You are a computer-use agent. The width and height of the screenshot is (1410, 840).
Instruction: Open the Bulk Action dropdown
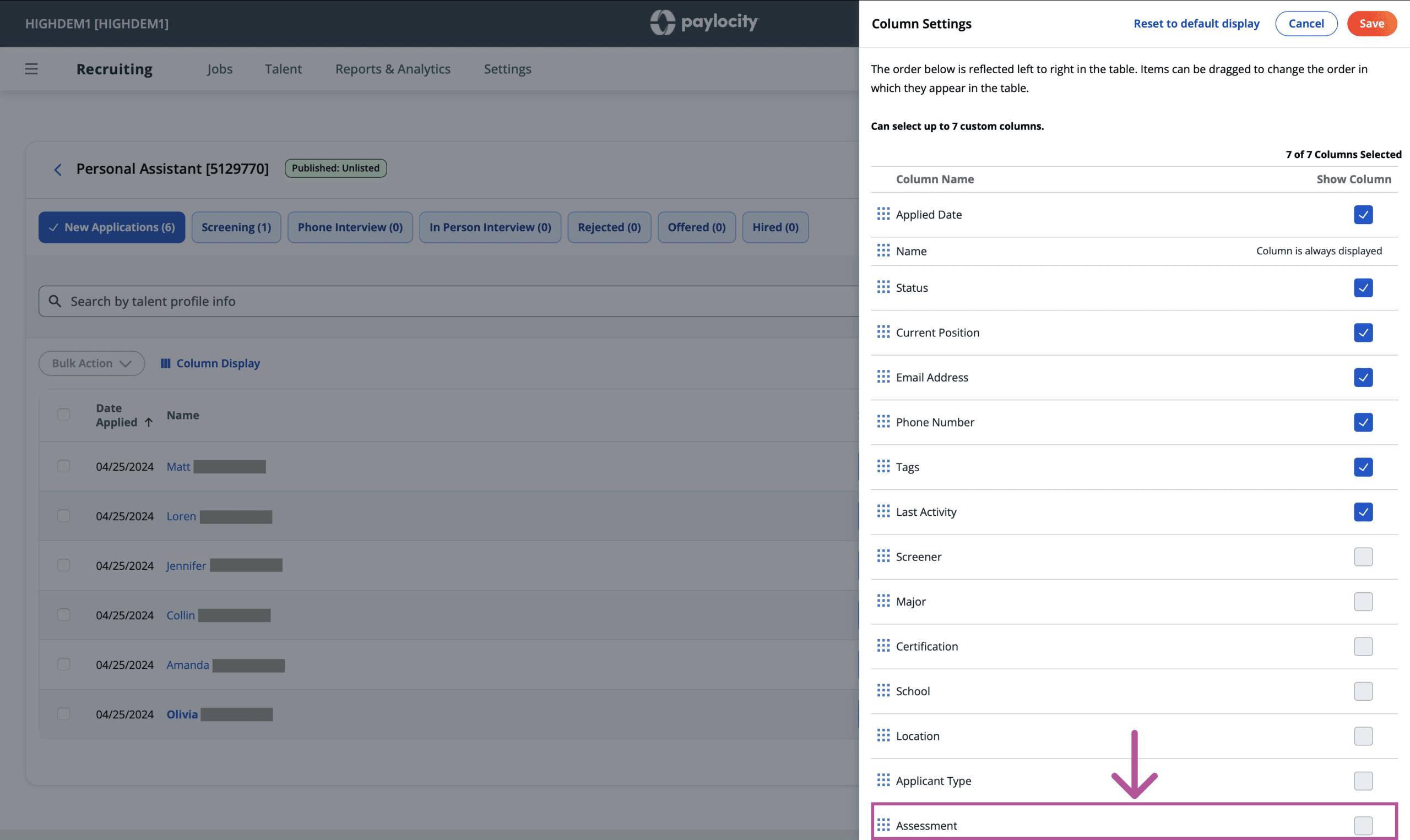tap(92, 363)
